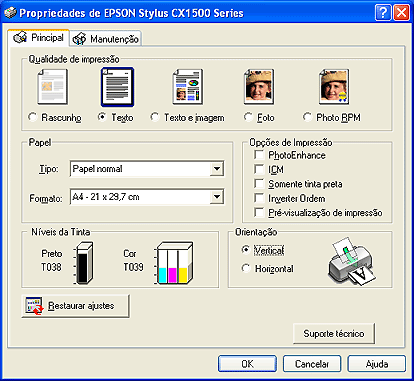This screenshot has height=381, width=414.
Task: Click the question mark help button in title bar
Action: click(383, 13)
